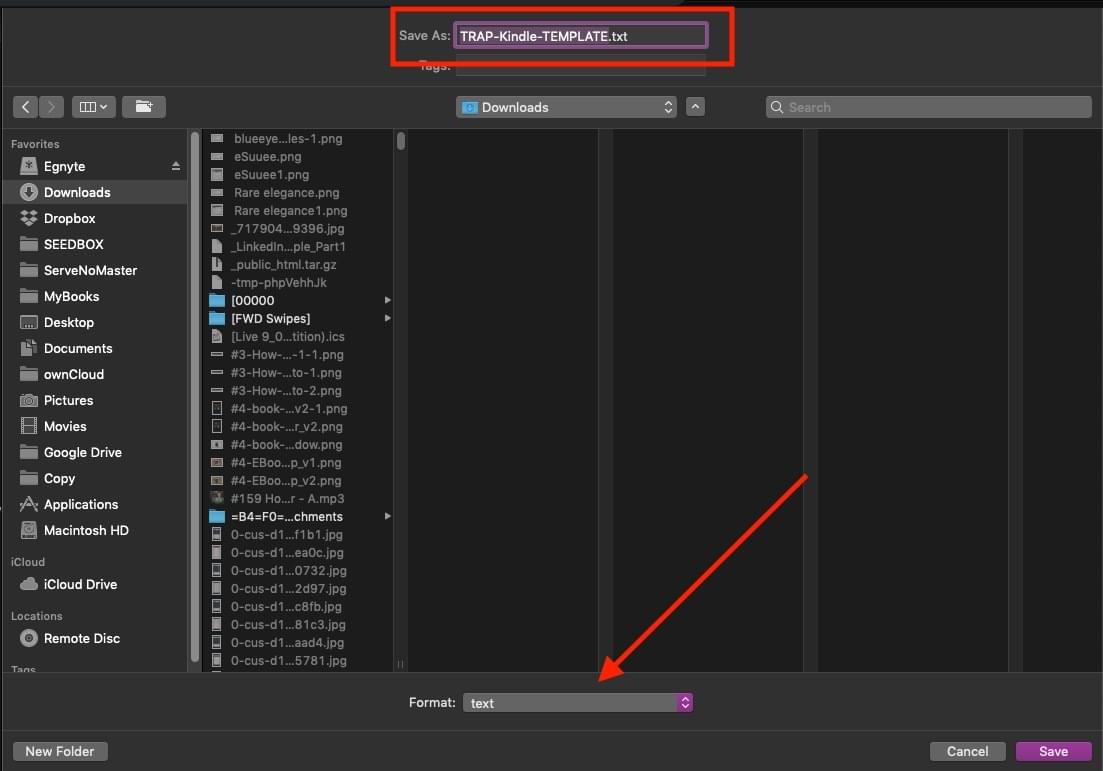
Task: Click the new folder toolbar icon
Action: point(144,107)
